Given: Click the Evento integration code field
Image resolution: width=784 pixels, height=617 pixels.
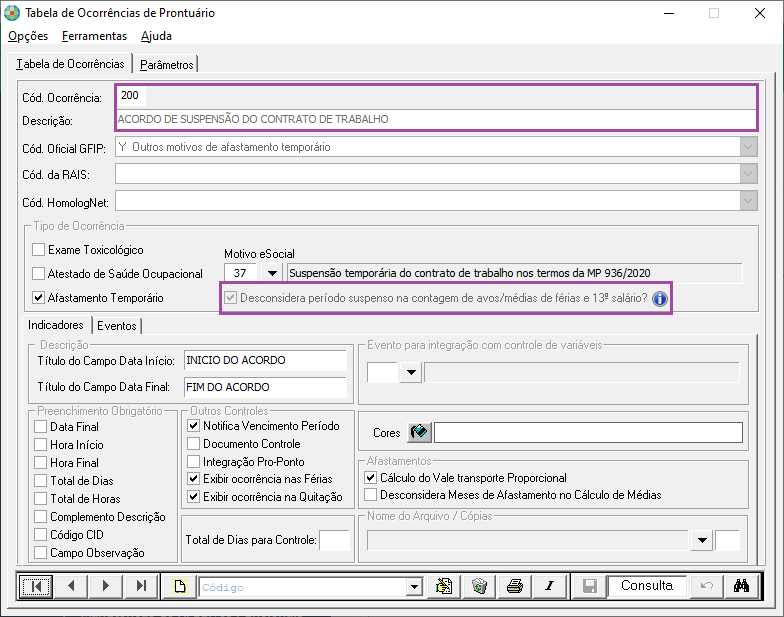Looking at the screenshot, I should pyautogui.click(x=383, y=372).
